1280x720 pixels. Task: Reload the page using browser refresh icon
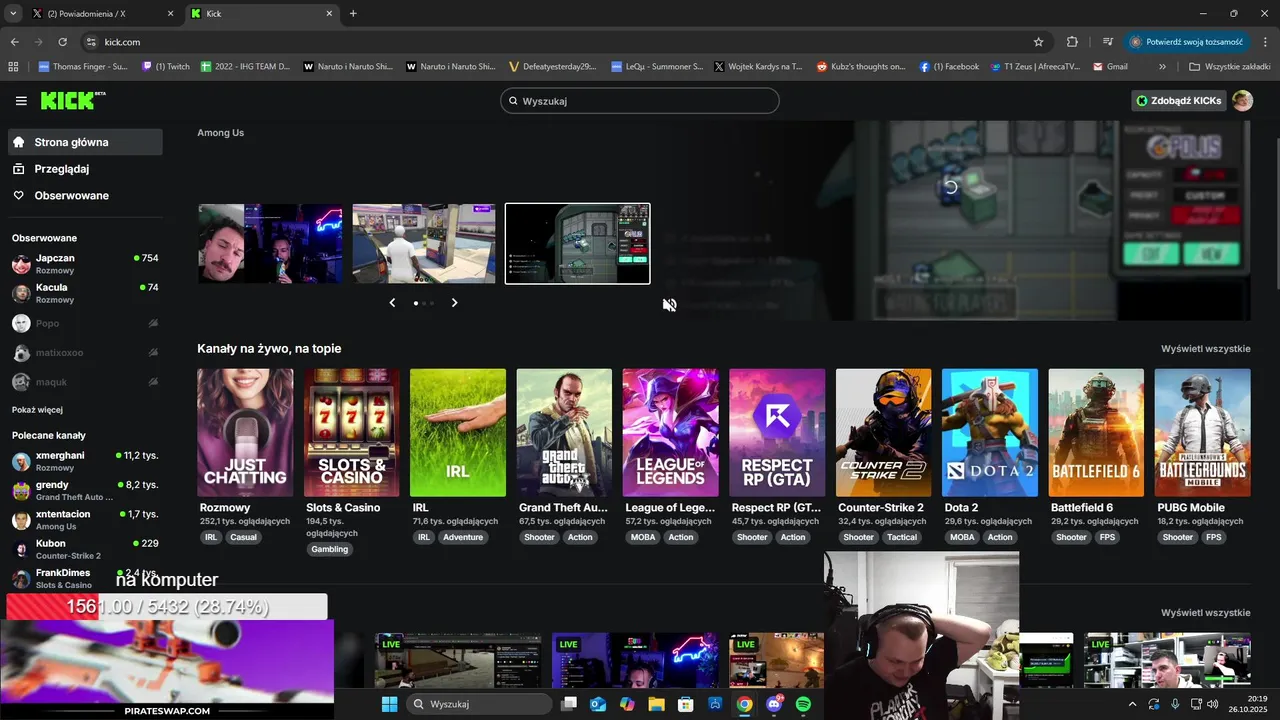tap(63, 42)
